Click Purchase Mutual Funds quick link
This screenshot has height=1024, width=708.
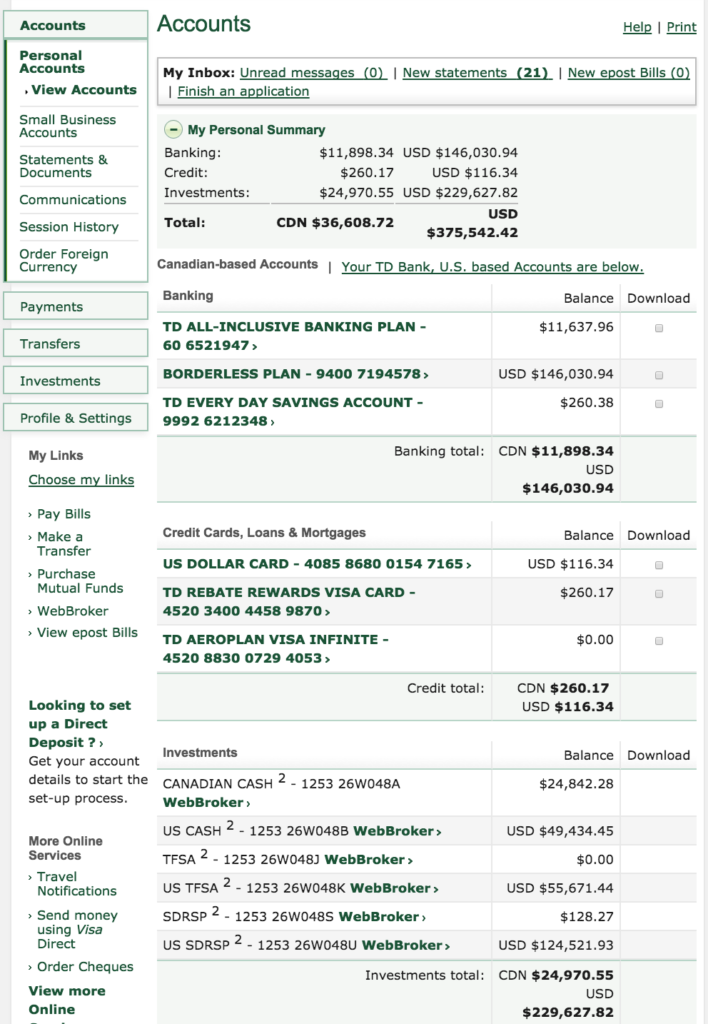pyautogui.click(x=80, y=581)
